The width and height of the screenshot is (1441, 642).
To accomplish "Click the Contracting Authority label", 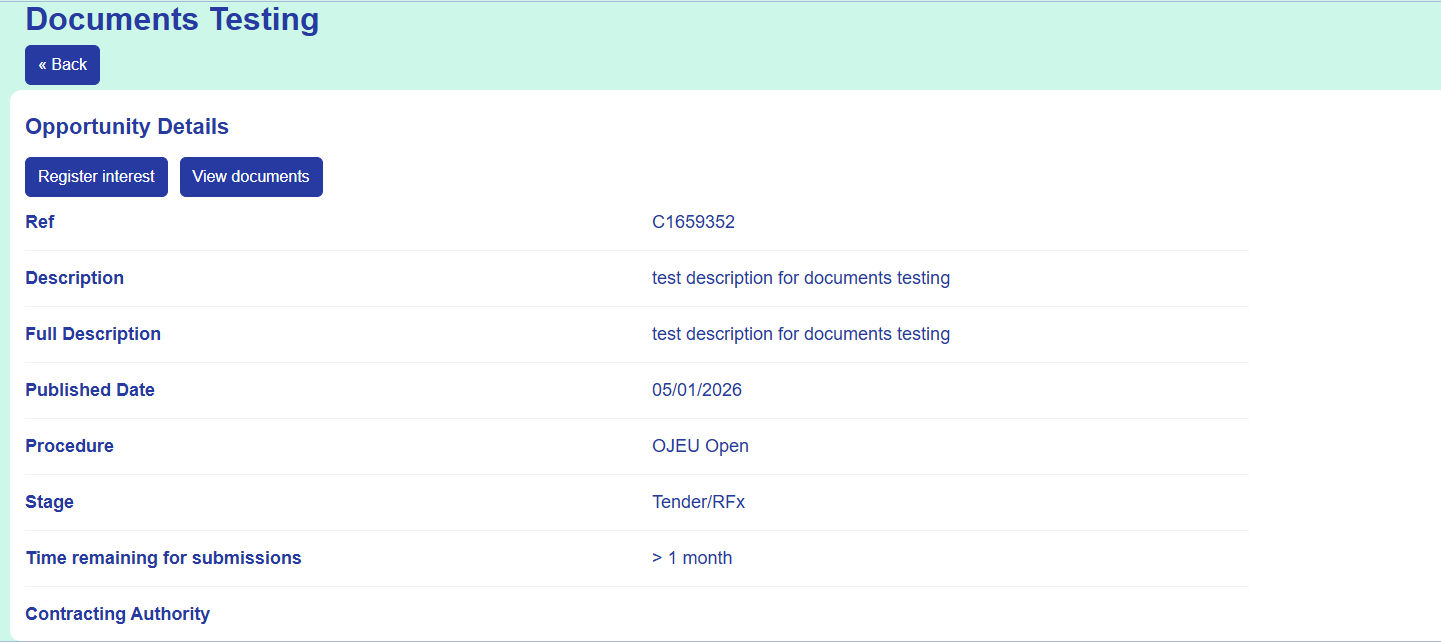I will [117, 614].
